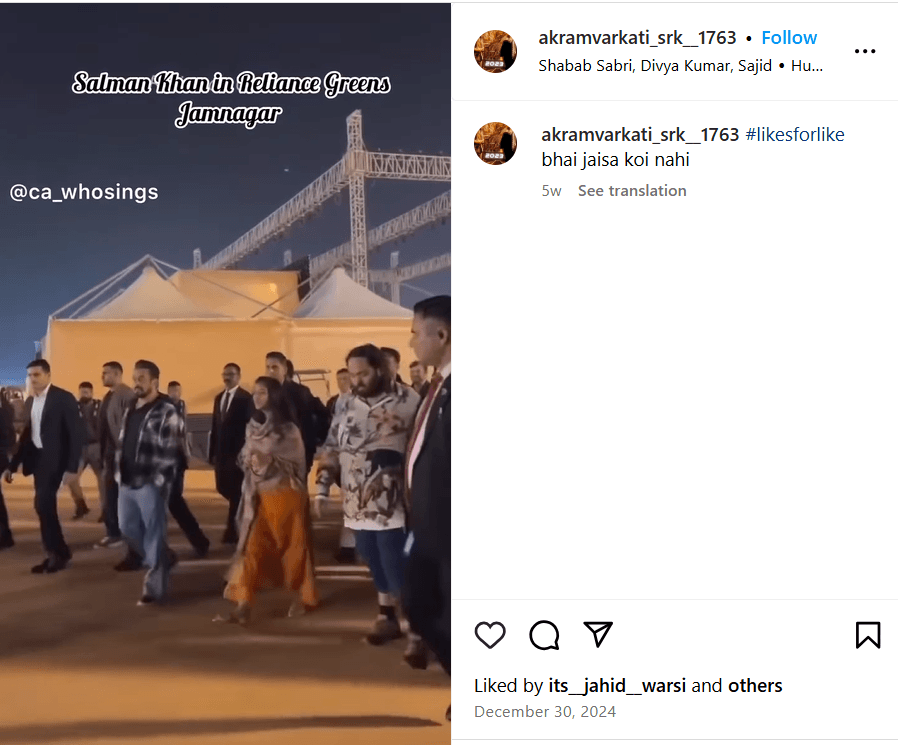Open akramvarkati_srk__1763 username in caption

(x=640, y=135)
